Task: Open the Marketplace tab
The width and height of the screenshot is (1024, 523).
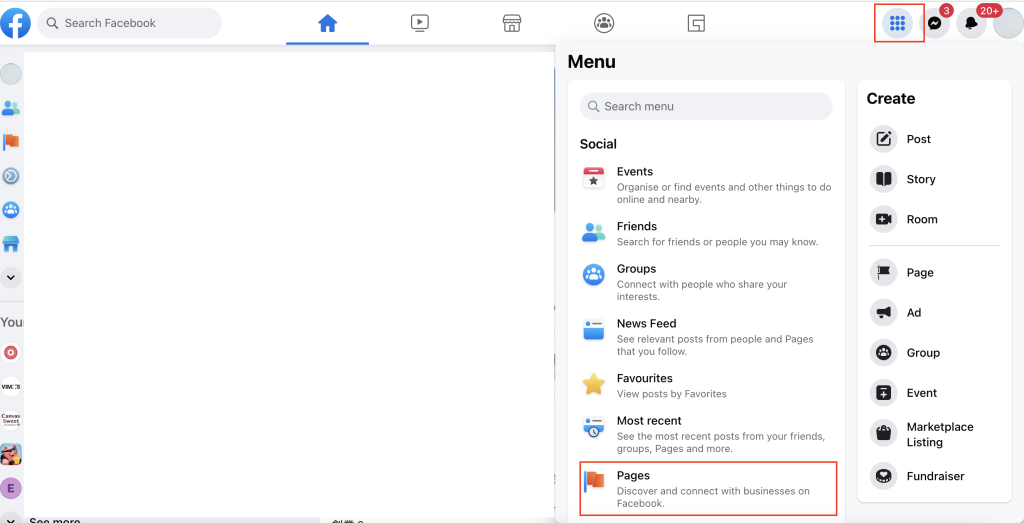Action: pyautogui.click(x=512, y=24)
